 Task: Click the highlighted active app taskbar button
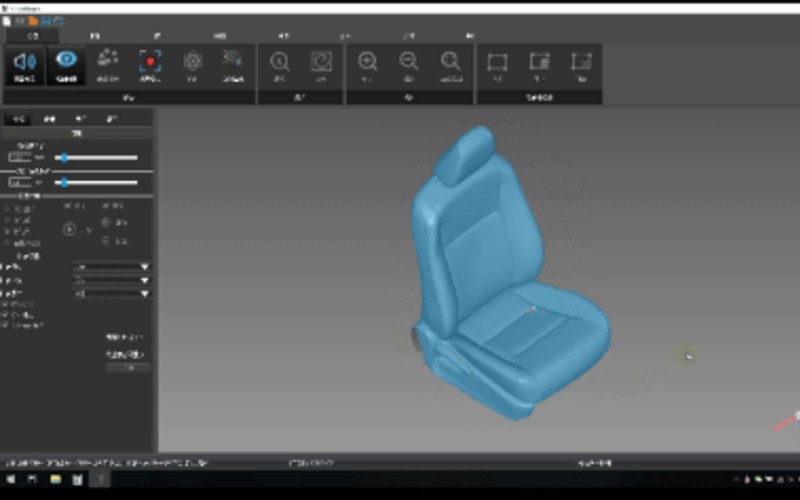tap(101, 479)
